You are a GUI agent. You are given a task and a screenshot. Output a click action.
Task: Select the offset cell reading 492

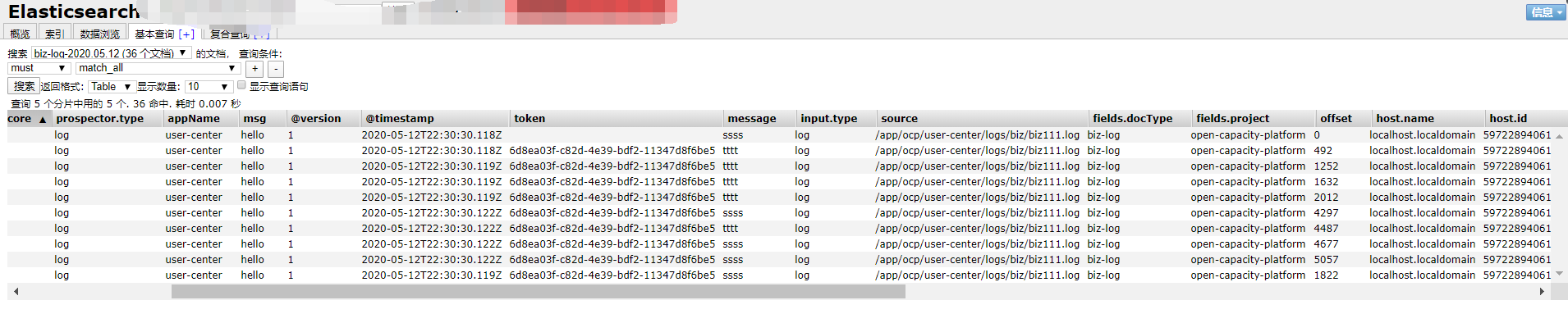click(x=1323, y=151)
